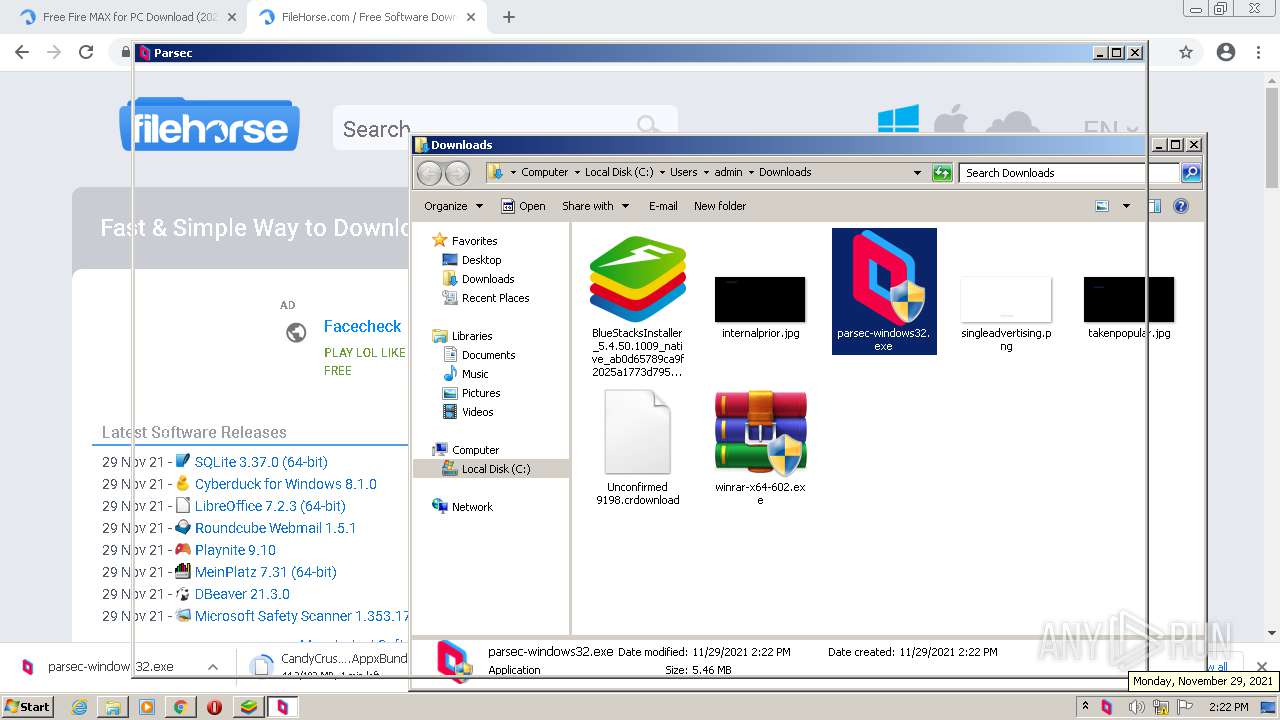
Task: Open DBeaver 21.3.0 link
Action: [x=242, y=594]
